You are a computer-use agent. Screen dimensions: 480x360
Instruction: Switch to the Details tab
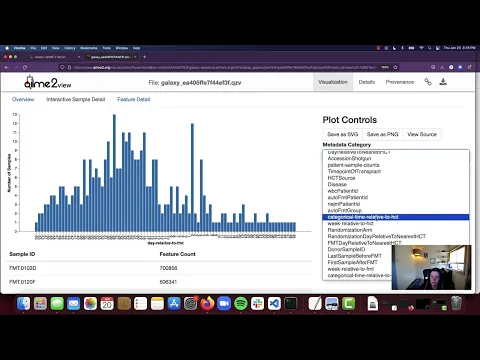(x=367, y=82)
